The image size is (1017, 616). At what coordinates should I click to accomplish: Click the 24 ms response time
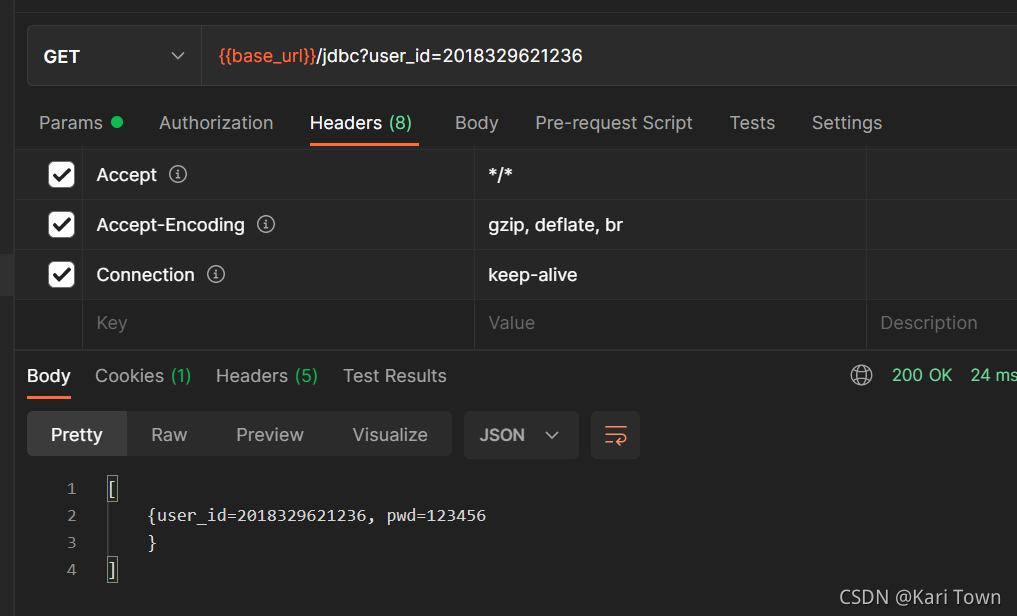point(993,375)
